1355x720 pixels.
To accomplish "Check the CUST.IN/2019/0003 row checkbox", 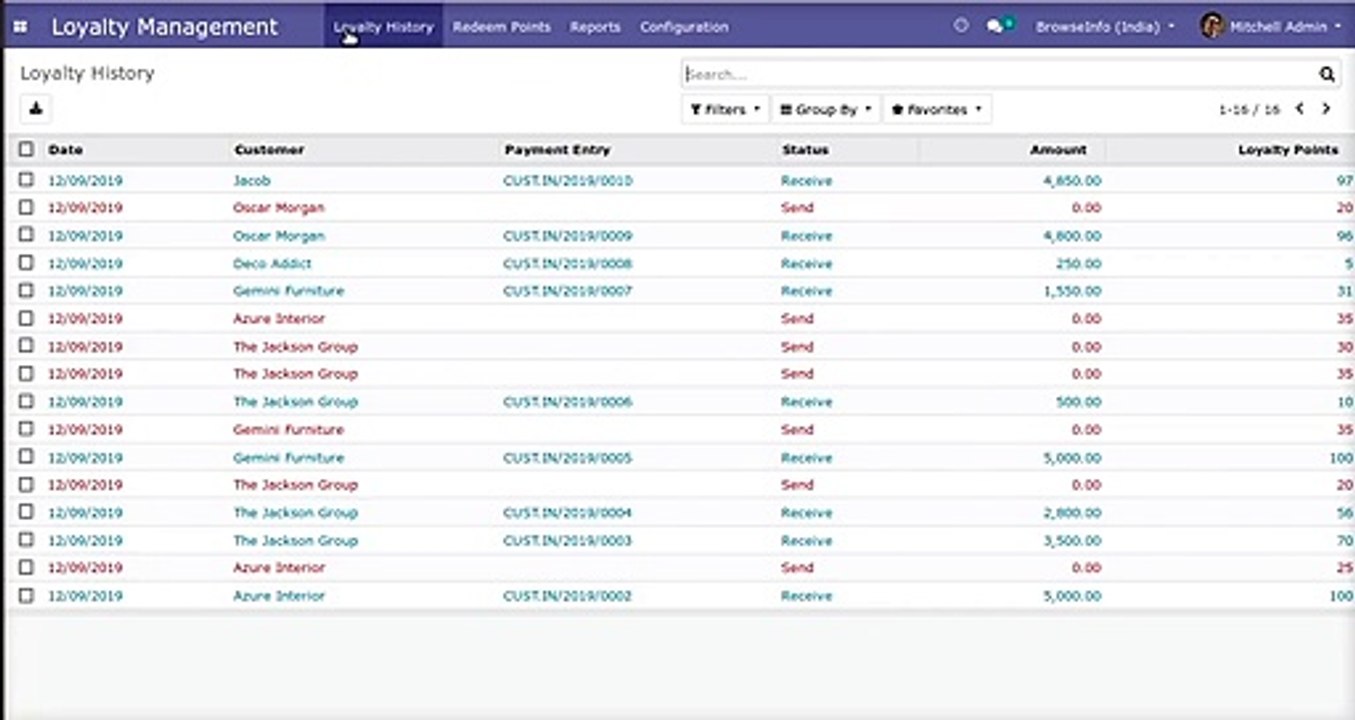I will [26, 540].
